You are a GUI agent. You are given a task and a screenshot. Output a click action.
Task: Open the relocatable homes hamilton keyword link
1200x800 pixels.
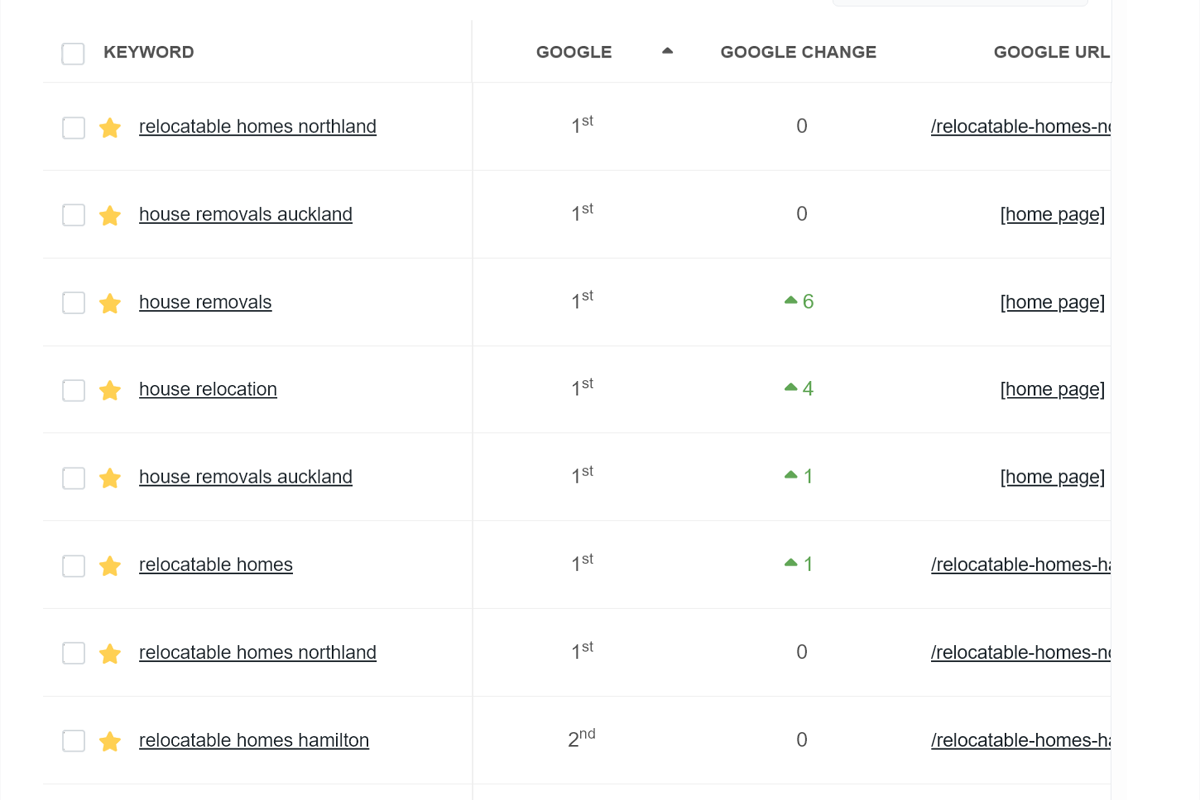click(254, 740)
